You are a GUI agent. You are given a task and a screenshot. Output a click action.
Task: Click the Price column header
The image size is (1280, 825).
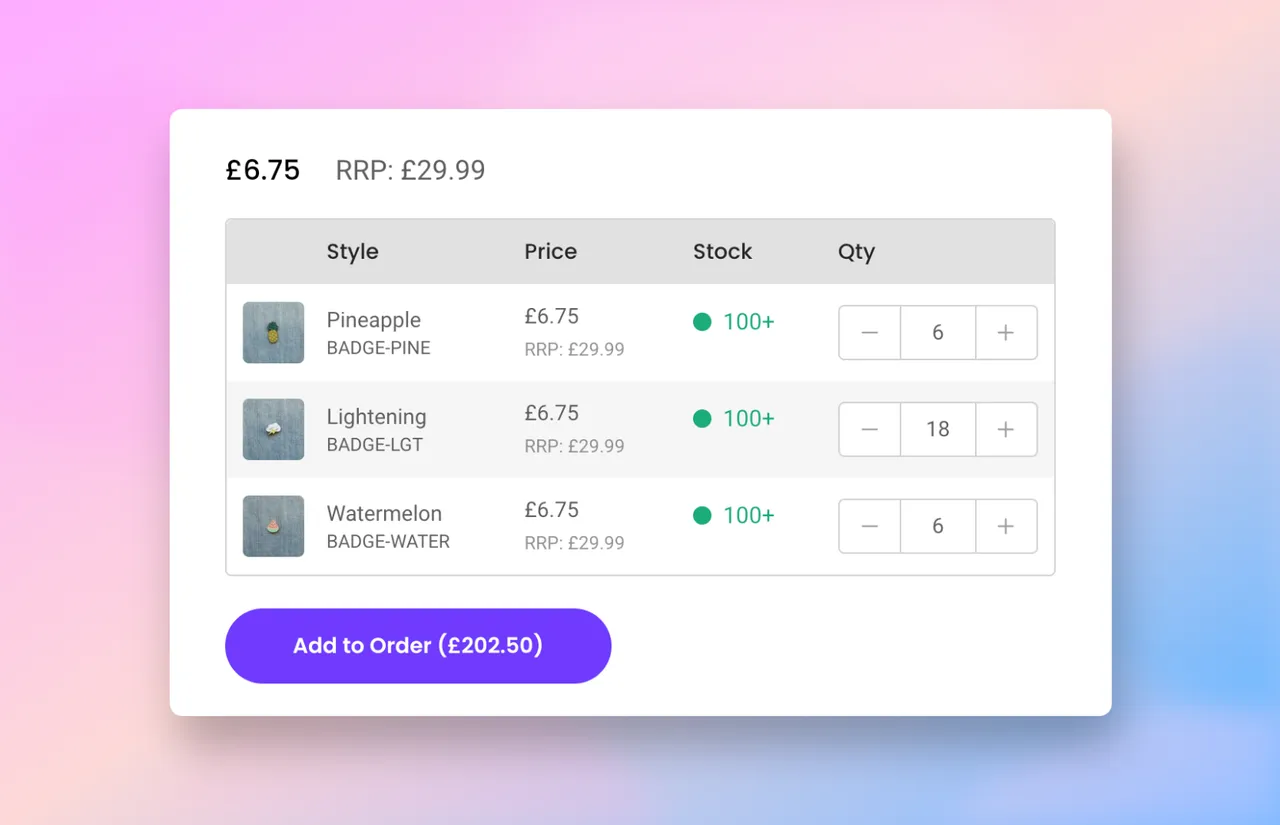pyautogui.click(x=550, y=251)
